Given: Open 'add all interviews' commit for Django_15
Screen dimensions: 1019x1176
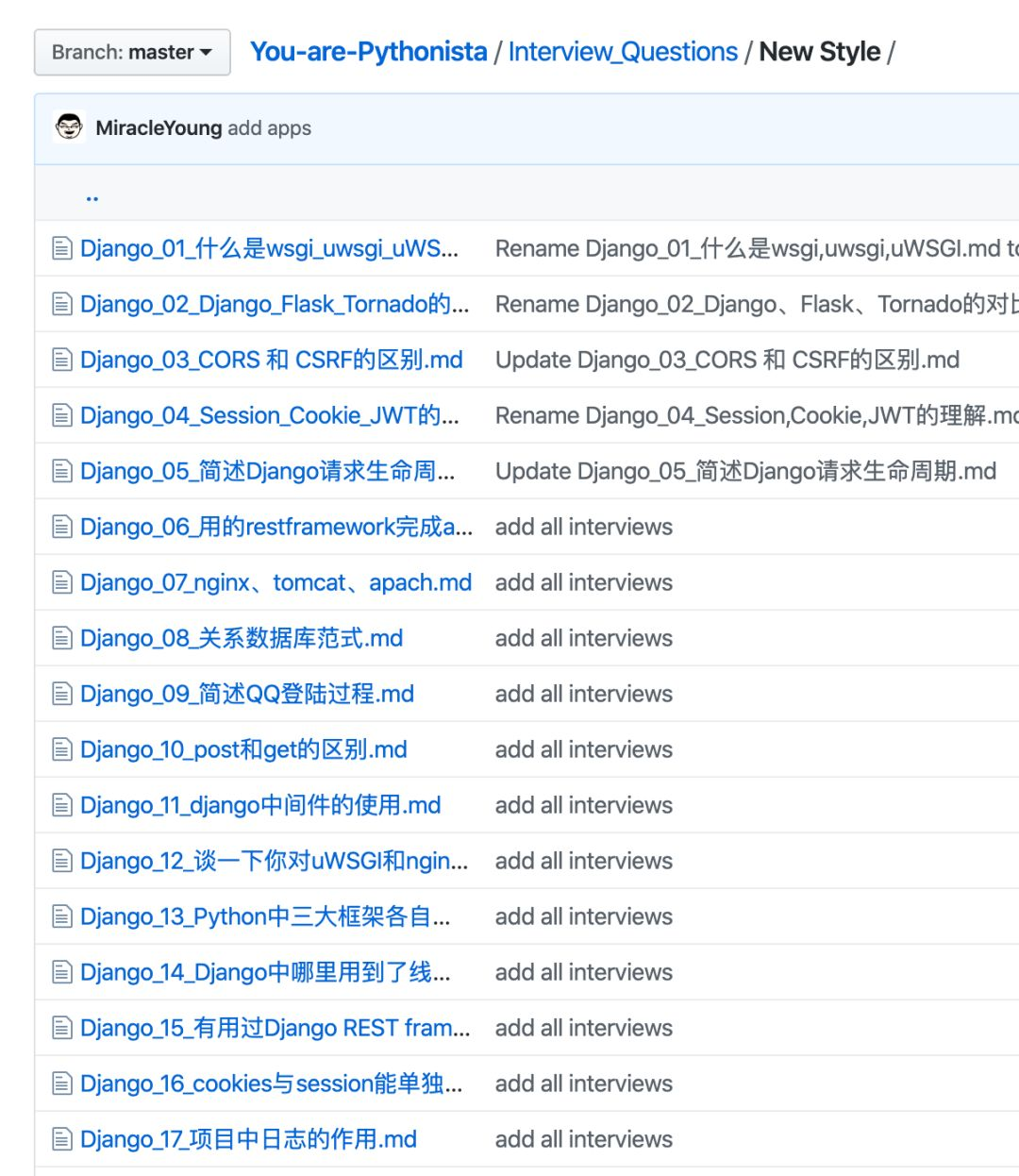Looking at the screenshot, I should (x=584, y=1028).
